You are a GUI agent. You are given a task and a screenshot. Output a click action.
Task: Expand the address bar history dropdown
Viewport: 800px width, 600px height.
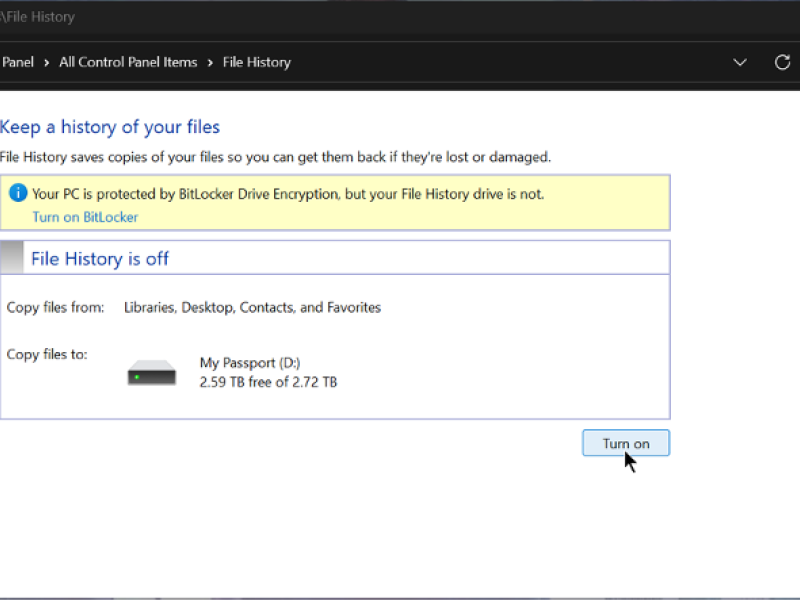pos(740,62)
